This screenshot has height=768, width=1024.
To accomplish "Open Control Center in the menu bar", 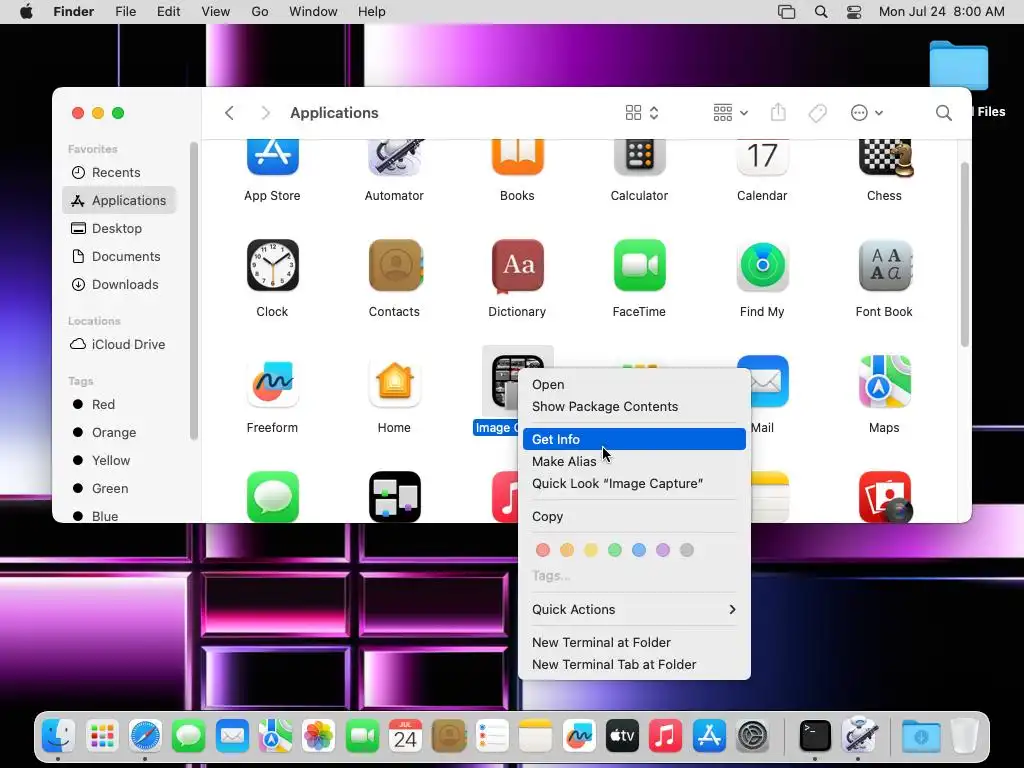I will coord(854,12).
